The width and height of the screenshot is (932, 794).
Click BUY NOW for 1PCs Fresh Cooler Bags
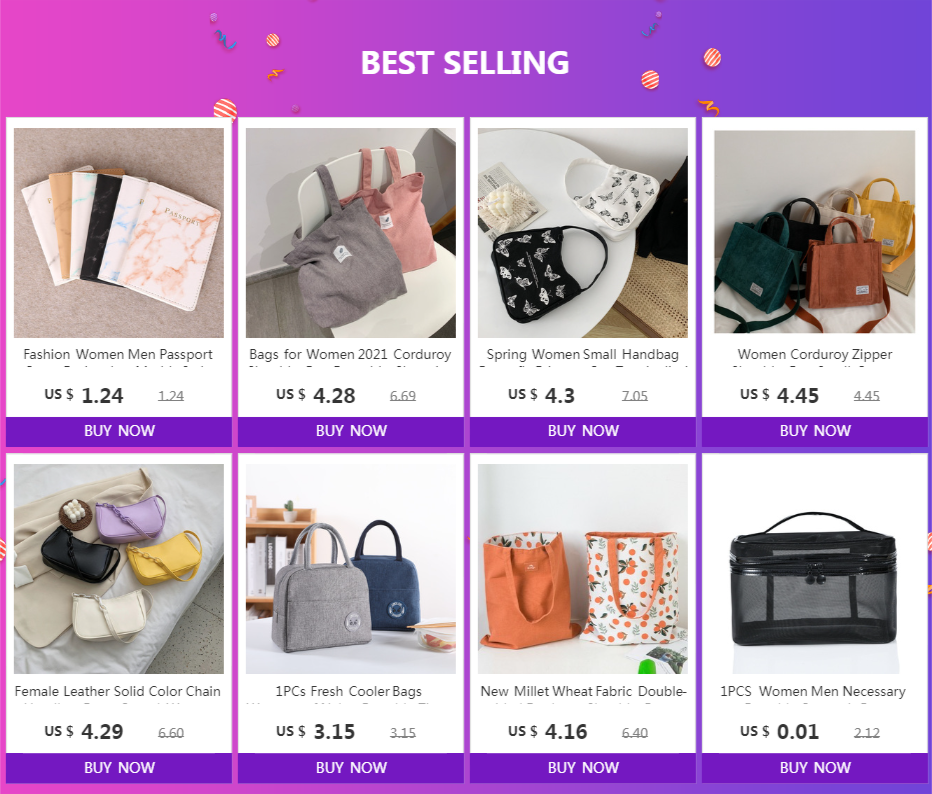click(351, 768)
